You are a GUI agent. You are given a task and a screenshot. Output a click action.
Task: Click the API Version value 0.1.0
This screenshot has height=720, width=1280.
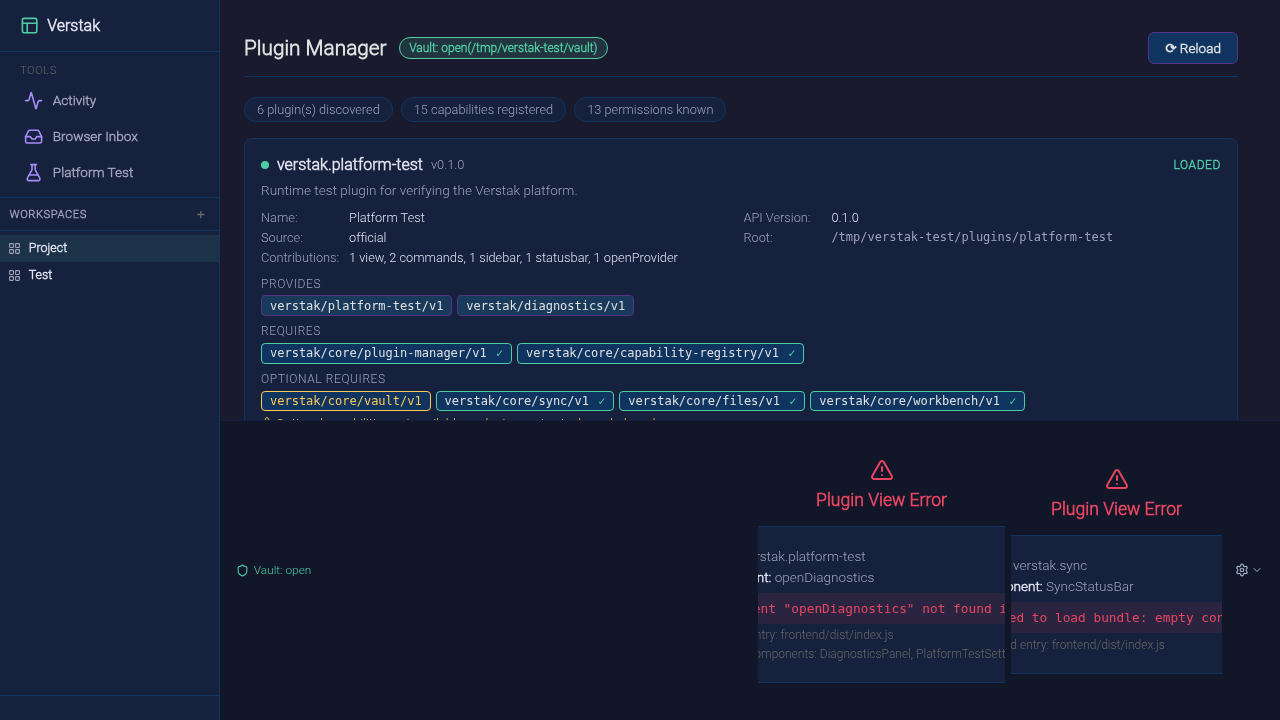click(x=845, y=218)
